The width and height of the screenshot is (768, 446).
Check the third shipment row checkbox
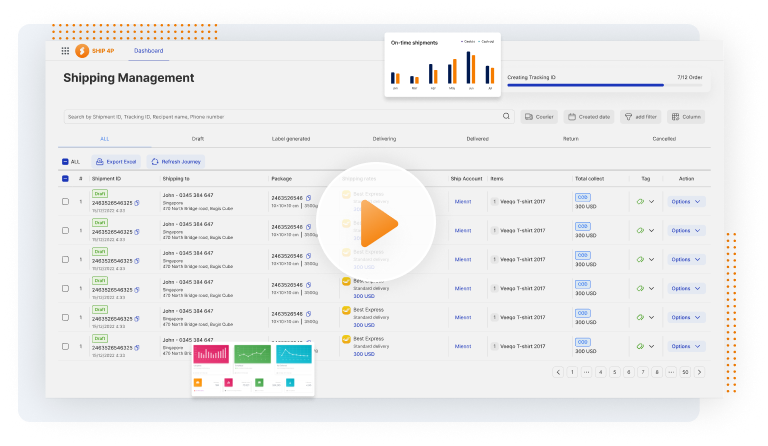tap(65, 259)
